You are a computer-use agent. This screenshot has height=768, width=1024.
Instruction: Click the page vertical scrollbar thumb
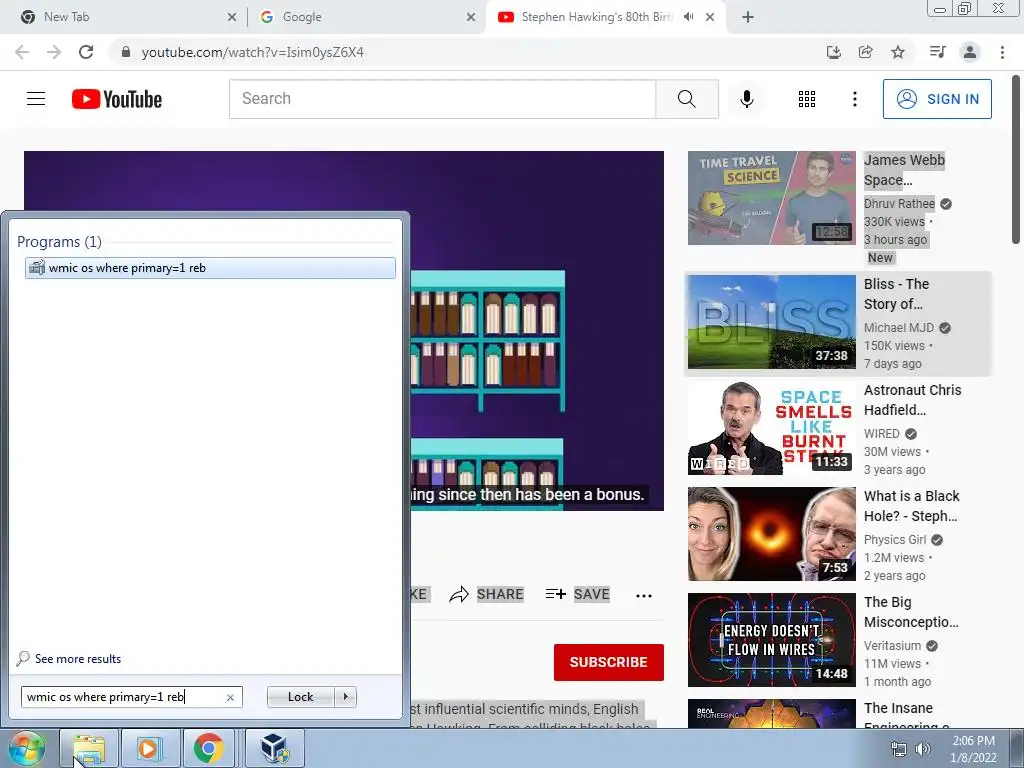(x=1016, y=159)
